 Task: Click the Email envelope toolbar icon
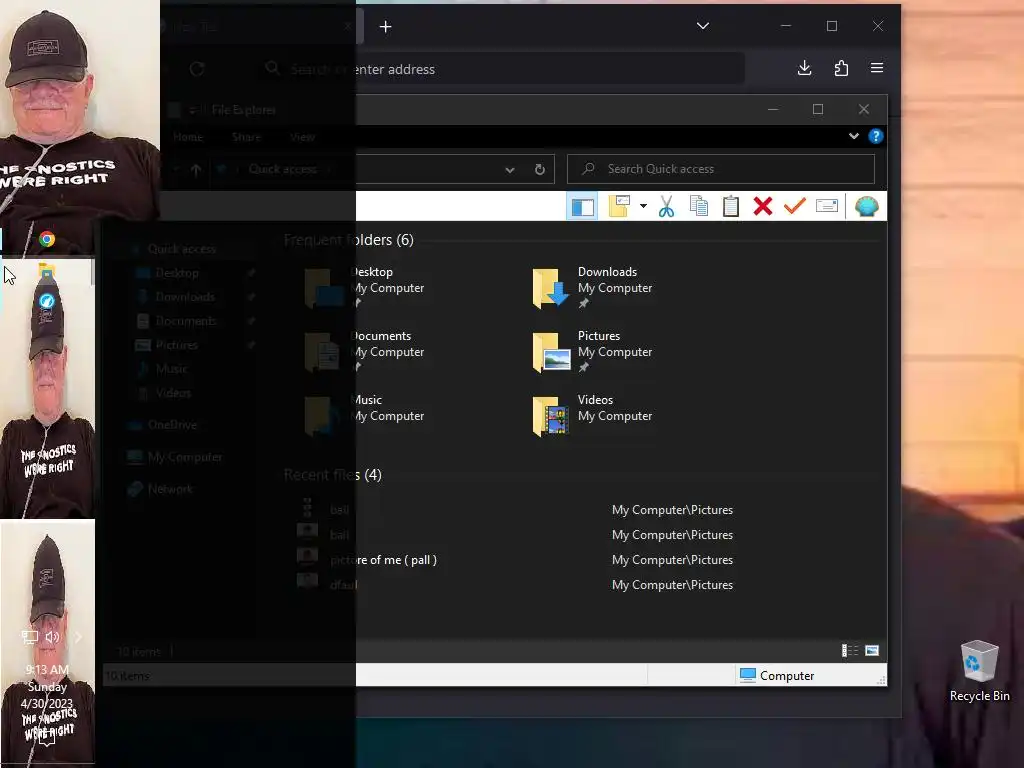pyautogui.click(x=827, y=206)
